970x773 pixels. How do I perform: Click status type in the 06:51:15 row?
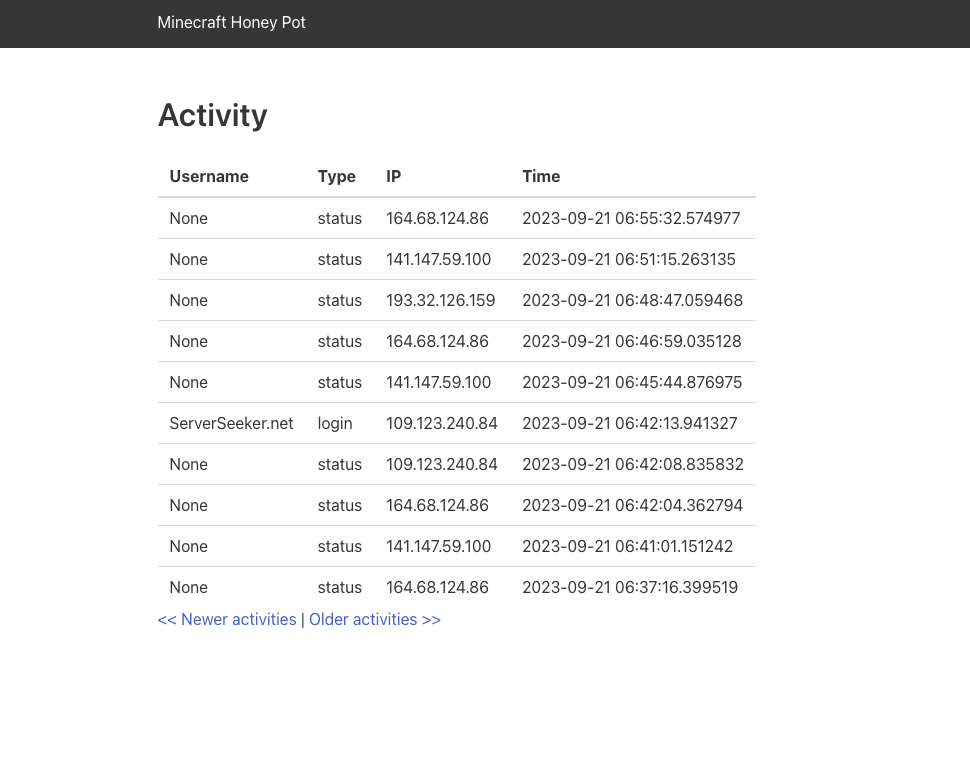click(340, 259)
